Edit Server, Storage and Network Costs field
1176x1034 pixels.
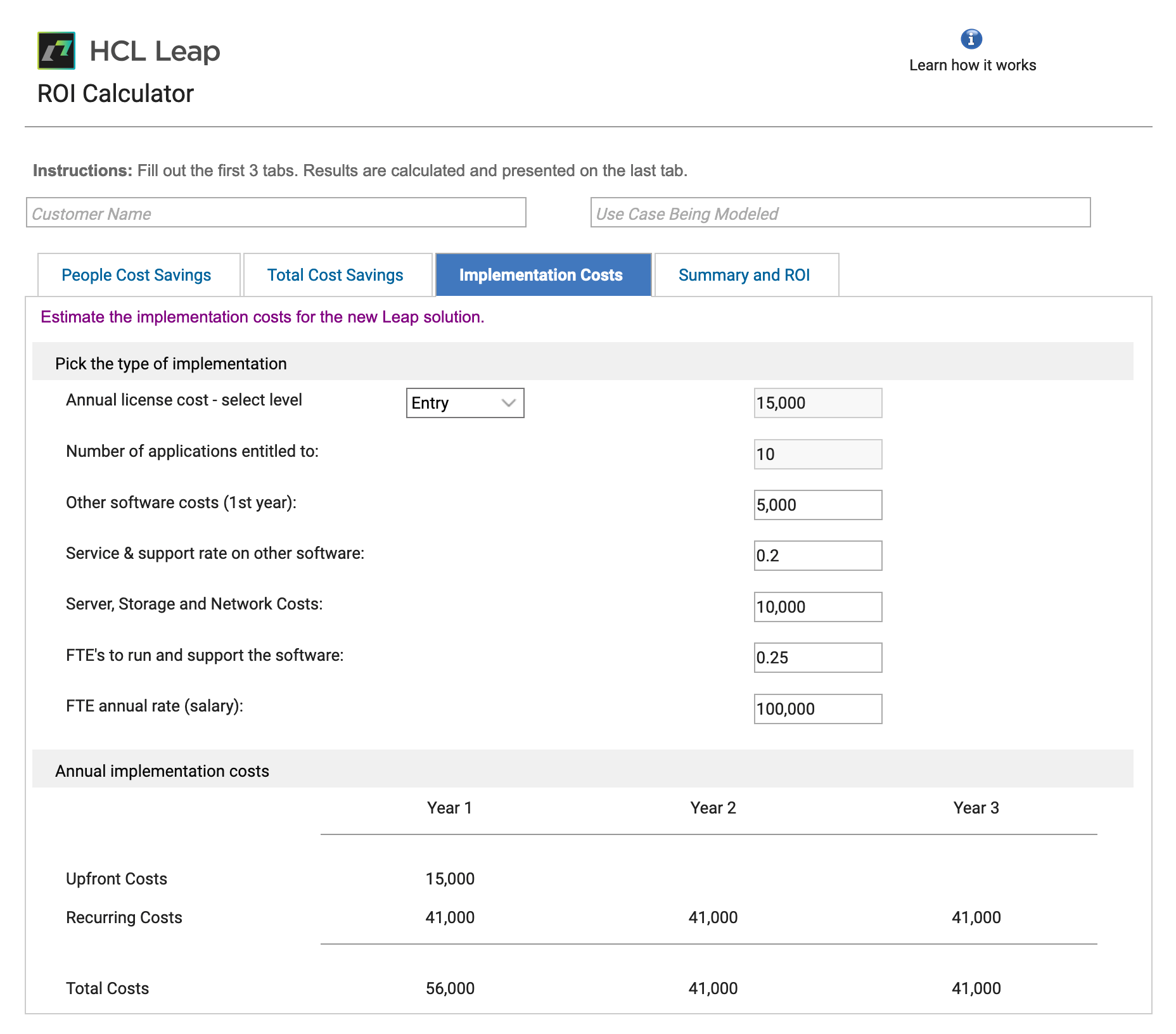point(818,607)
